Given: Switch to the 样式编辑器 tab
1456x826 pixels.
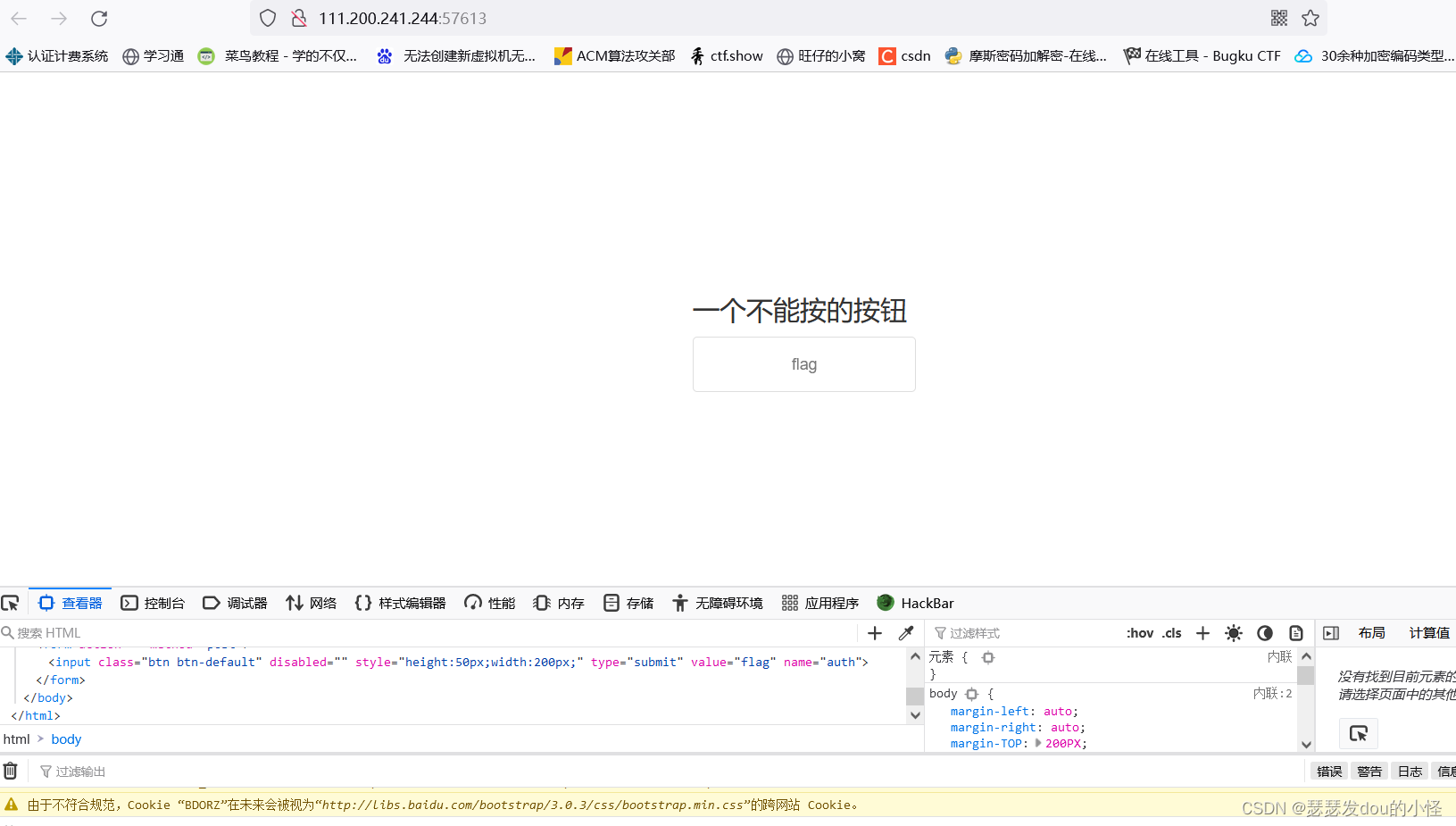Looking at the screenshot, I should click(x=400, y=603).
